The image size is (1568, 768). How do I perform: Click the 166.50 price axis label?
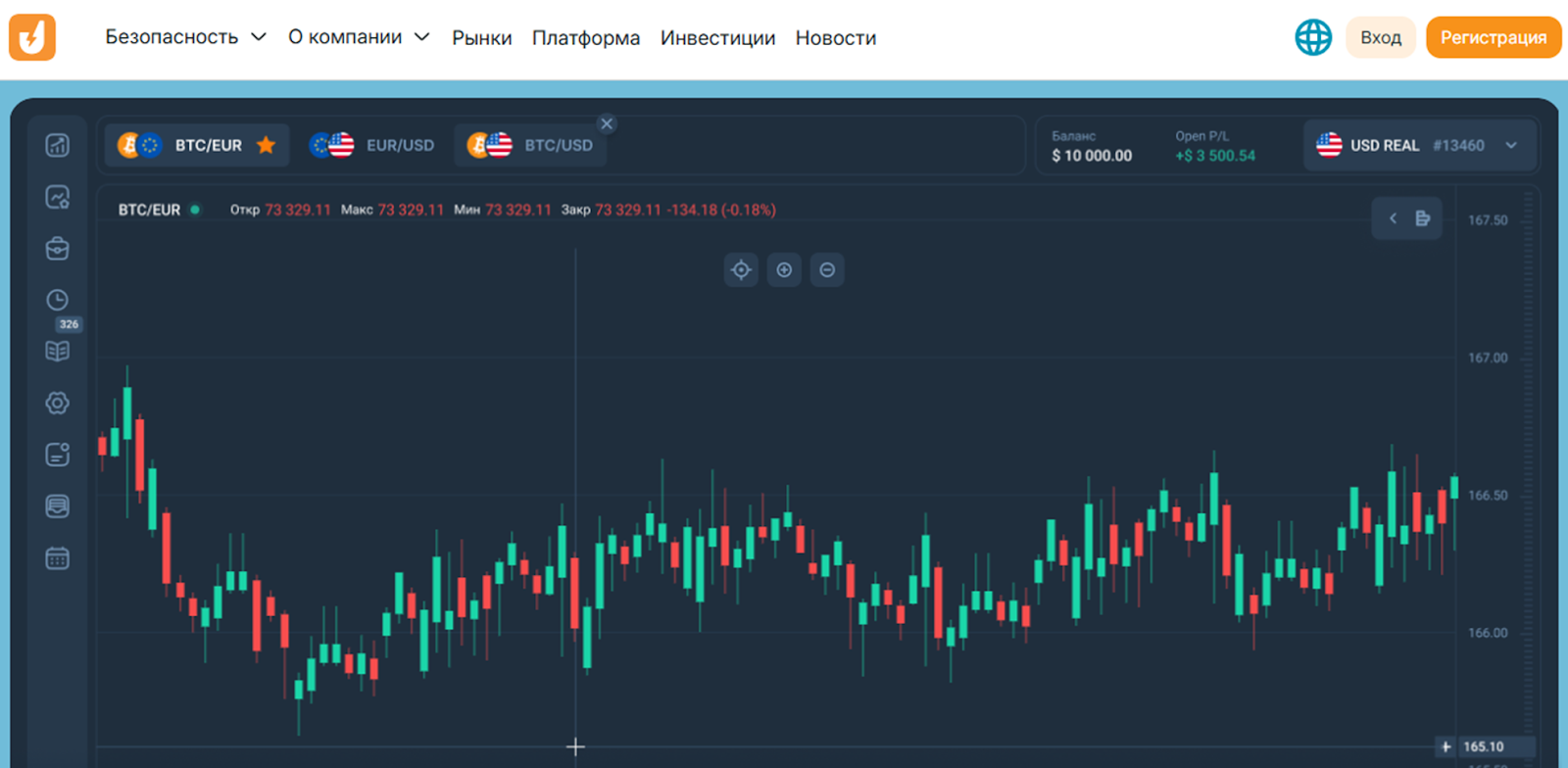(x=1488, y=495)
